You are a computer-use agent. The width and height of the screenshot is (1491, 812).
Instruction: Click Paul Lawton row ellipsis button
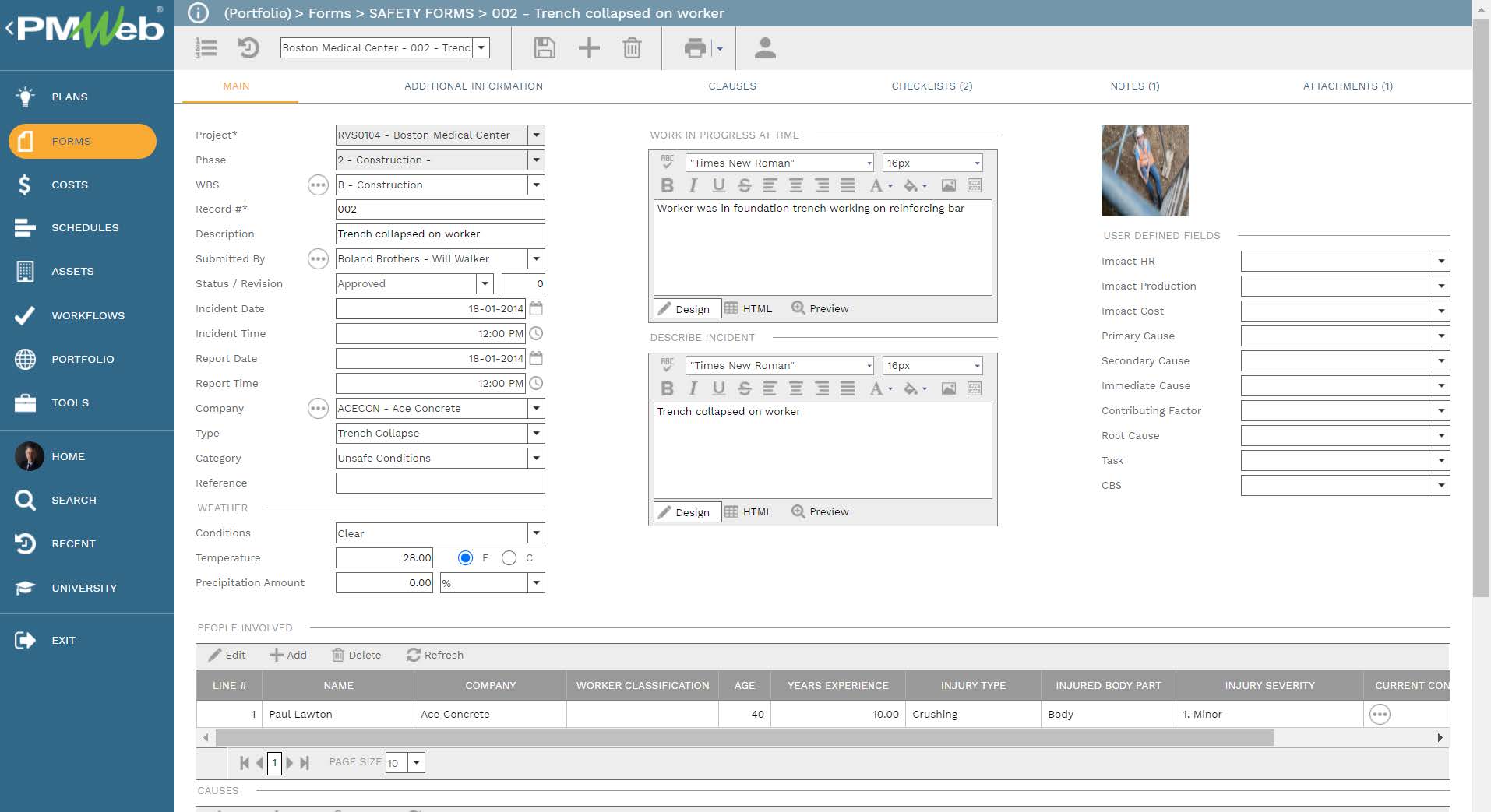pos(1380,714)
